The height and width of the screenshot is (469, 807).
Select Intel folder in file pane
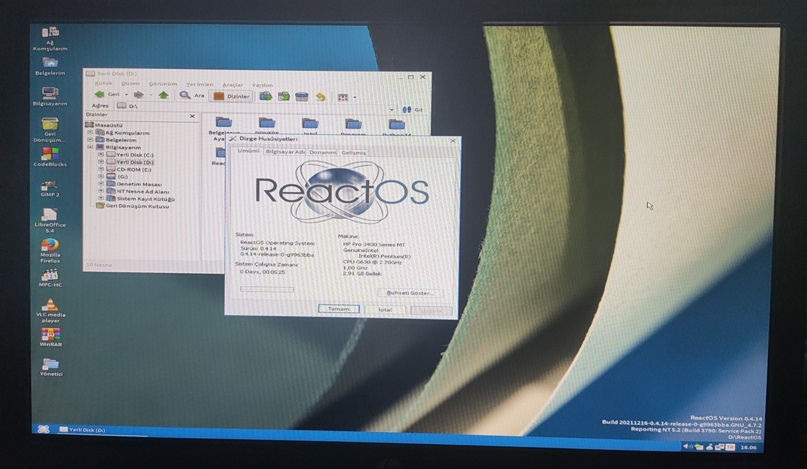(x=310, y=126)
